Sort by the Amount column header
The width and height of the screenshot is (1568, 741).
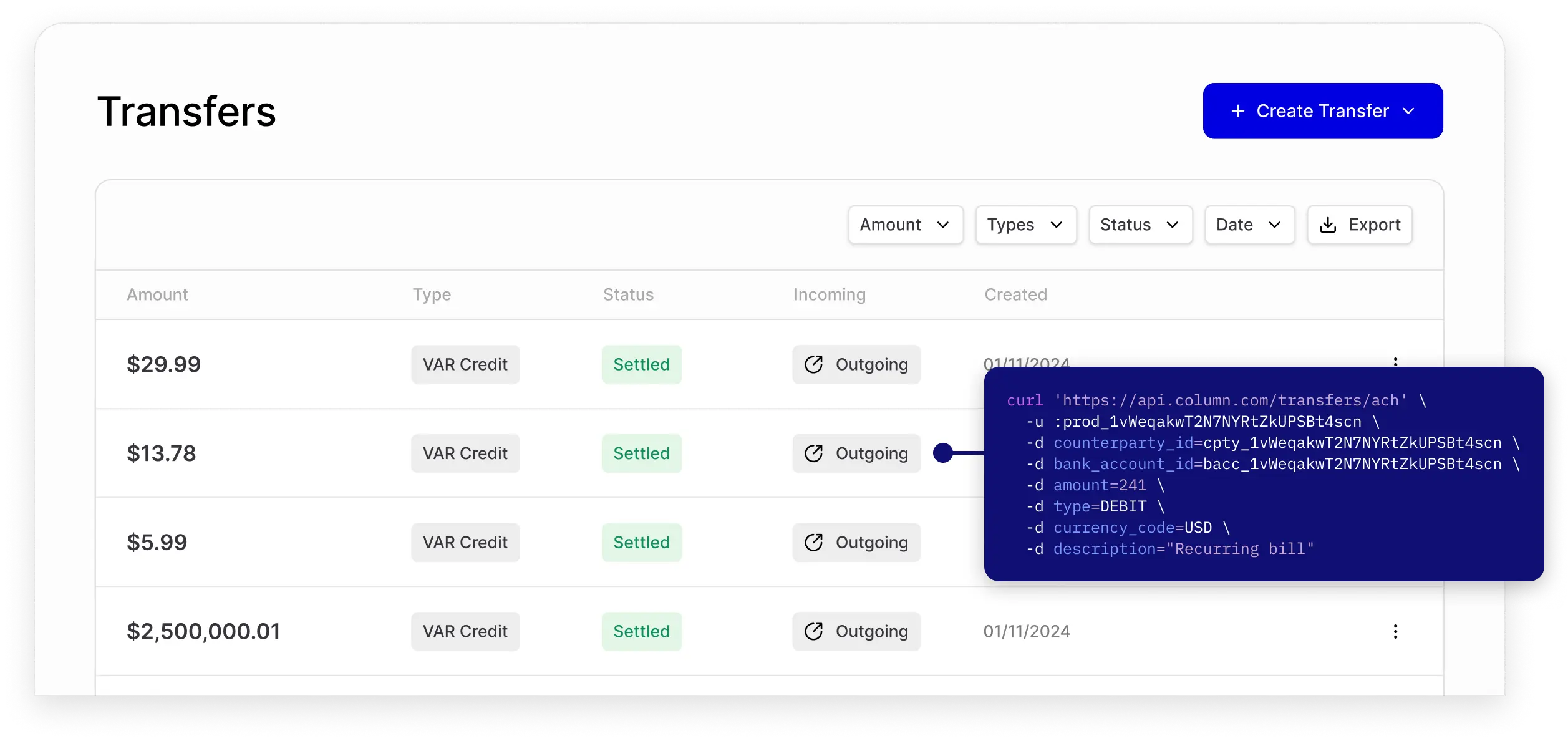click(x=157, y=294)
